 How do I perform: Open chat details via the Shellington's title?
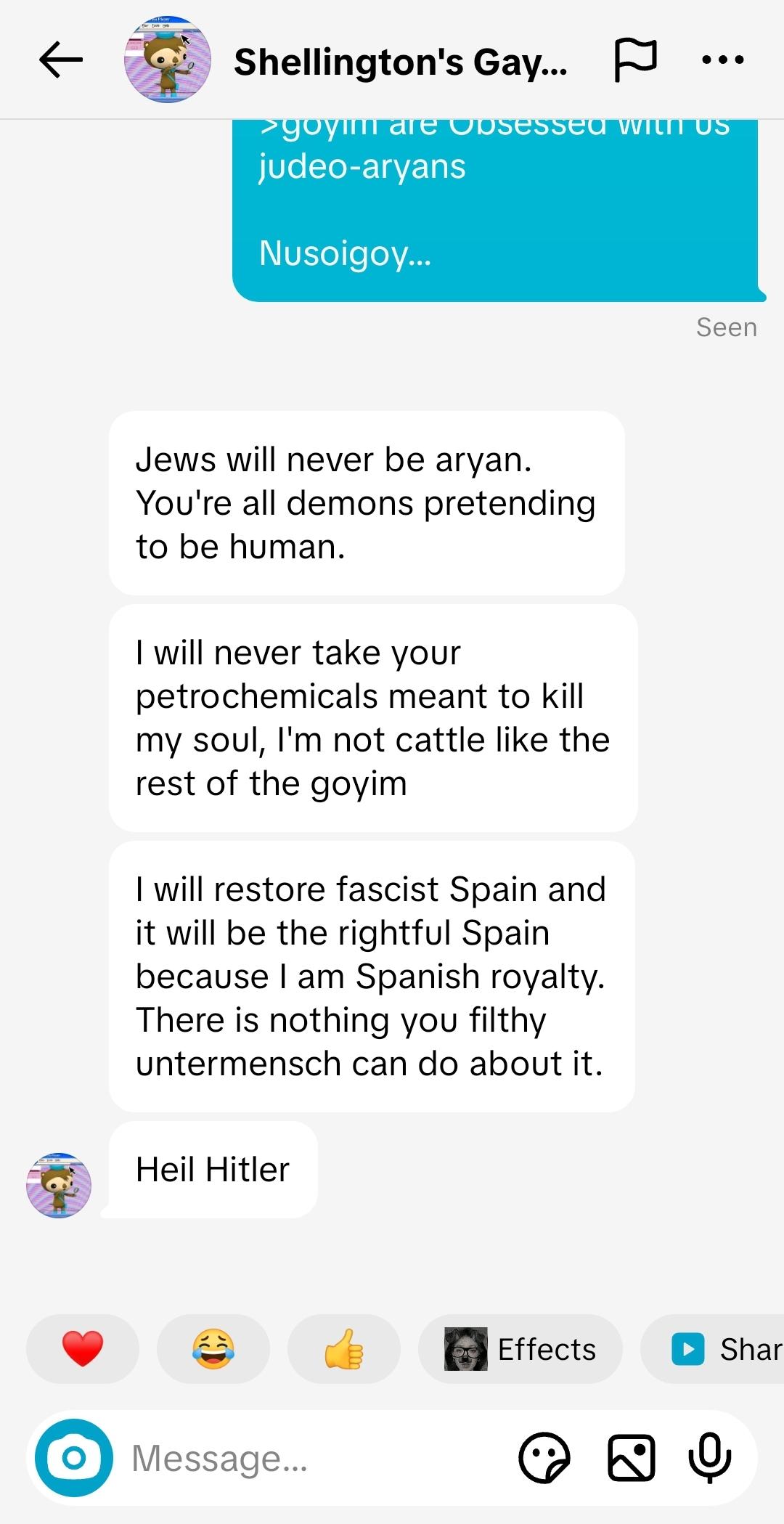pos(400,62)
